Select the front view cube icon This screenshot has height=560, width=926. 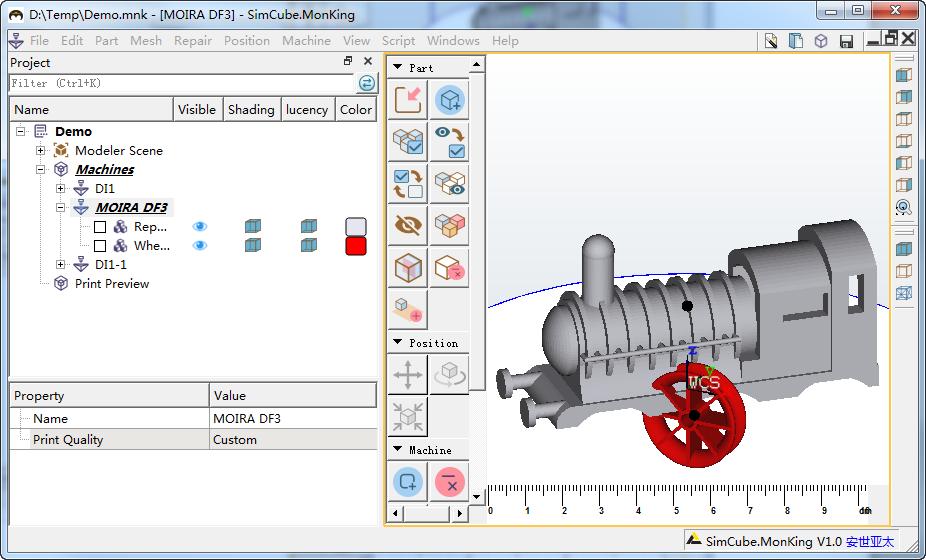pos(904,75)
